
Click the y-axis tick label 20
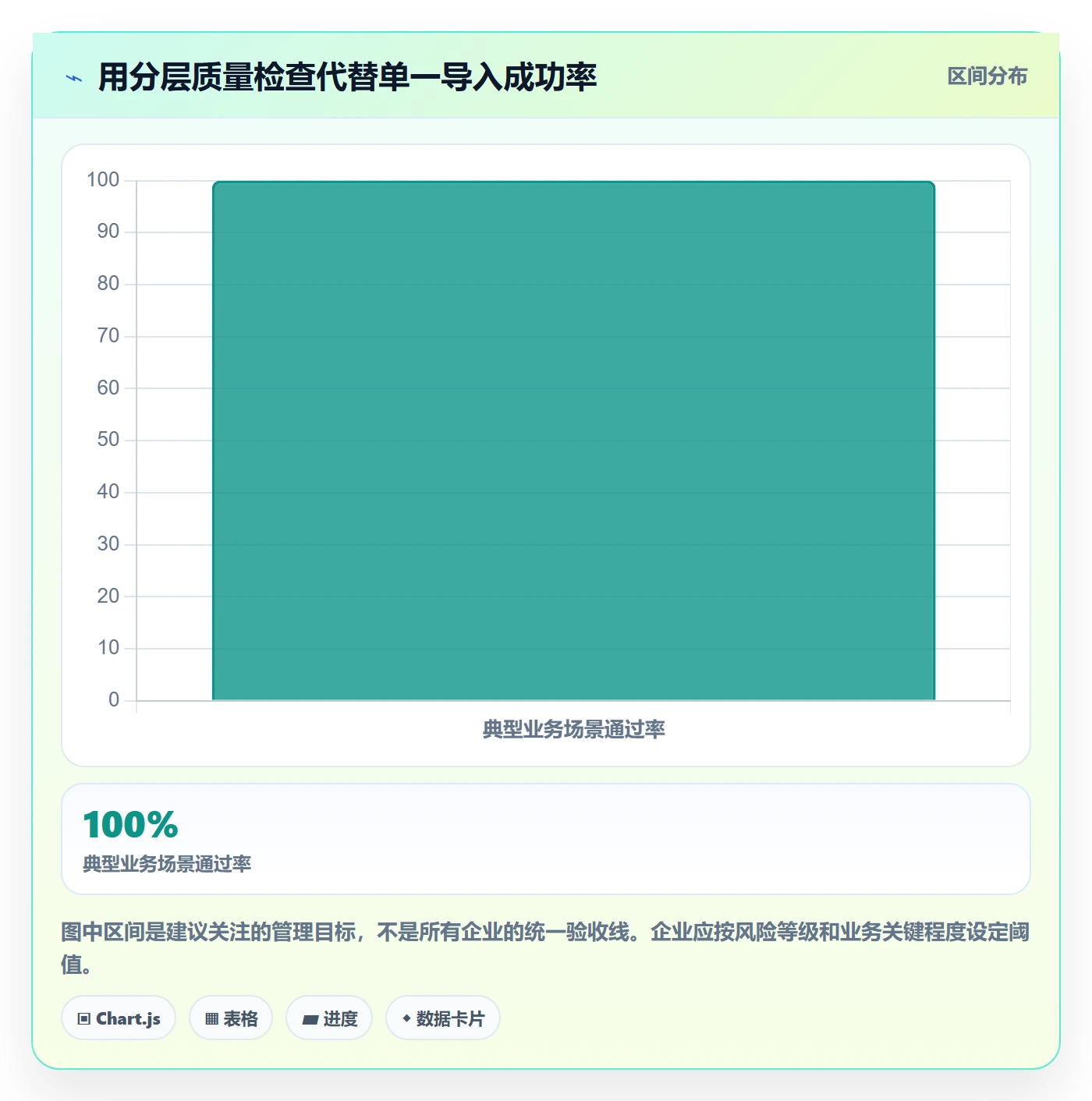pyautogui.click(x=108, y=597)
